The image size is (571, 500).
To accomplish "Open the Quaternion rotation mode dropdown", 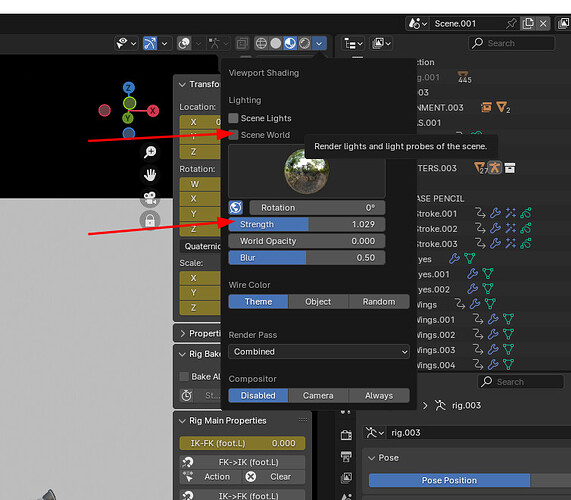I will (x=200, y=246).
